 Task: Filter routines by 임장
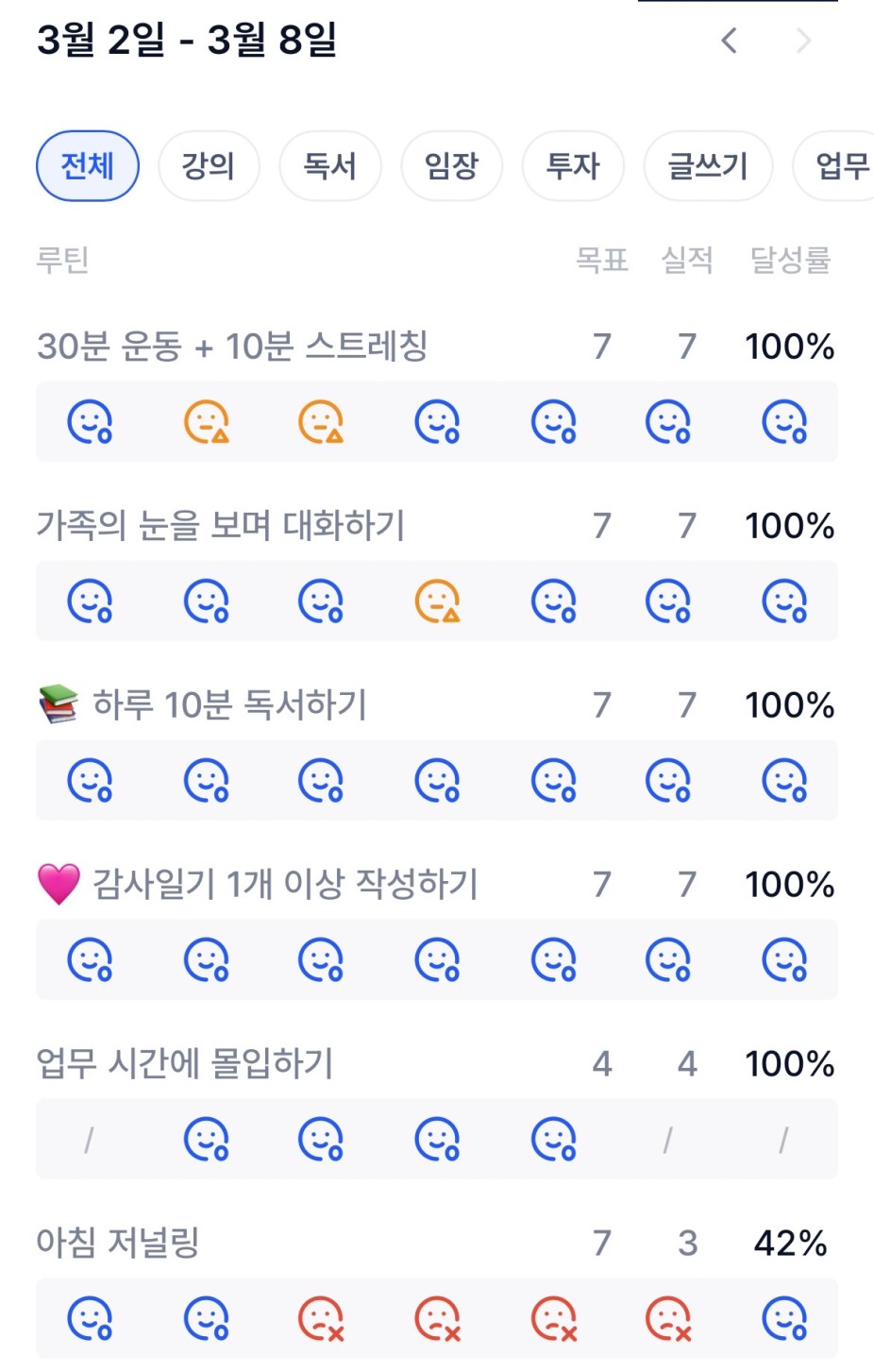tap(451, 166)
